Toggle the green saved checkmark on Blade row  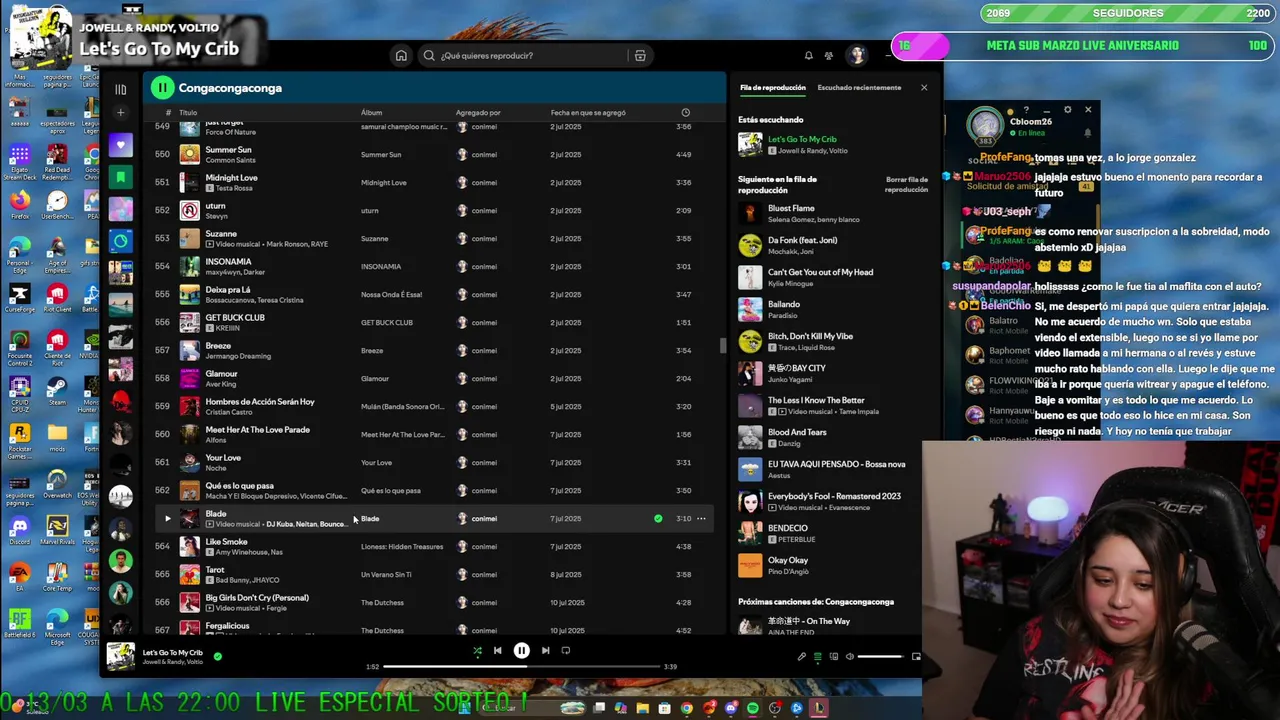[x=658, y=519]
